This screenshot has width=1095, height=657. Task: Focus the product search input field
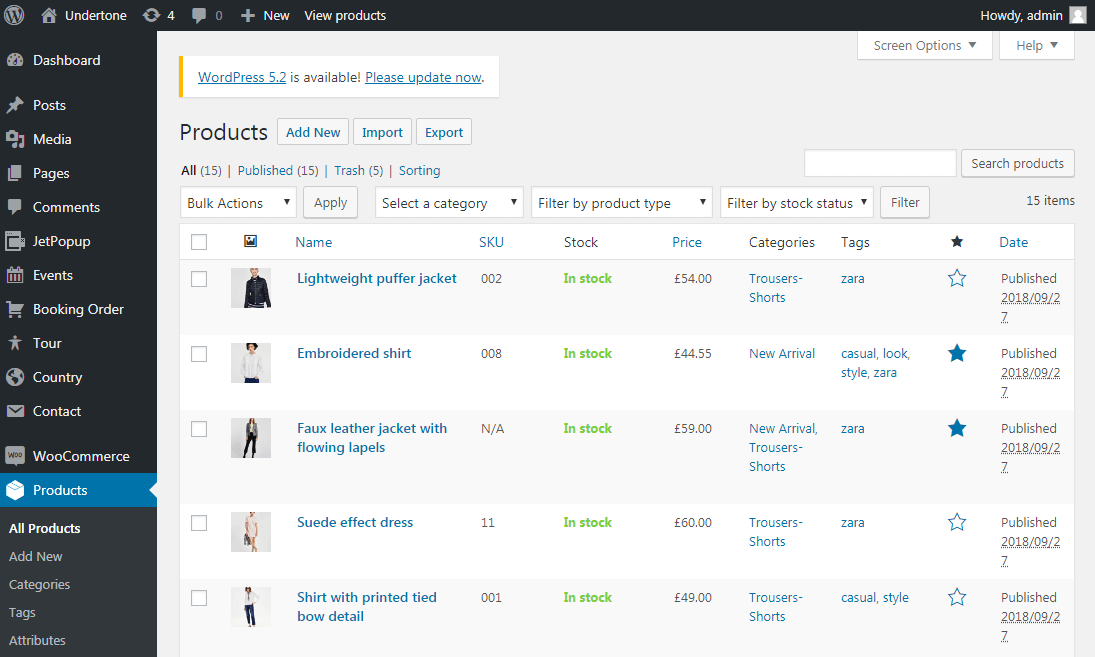click(880, 163)
